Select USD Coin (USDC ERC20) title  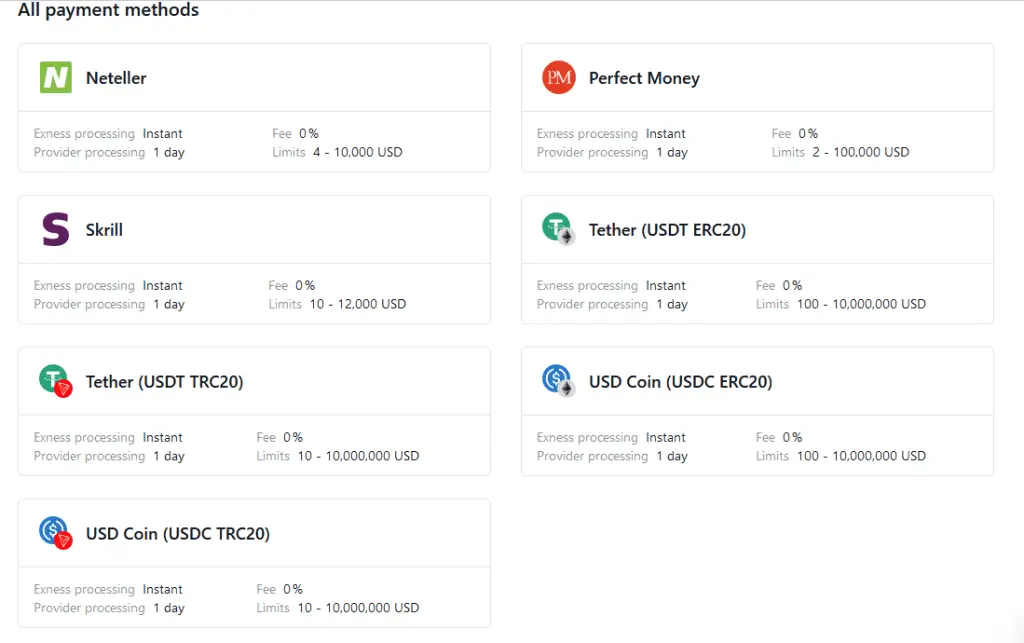680,382
